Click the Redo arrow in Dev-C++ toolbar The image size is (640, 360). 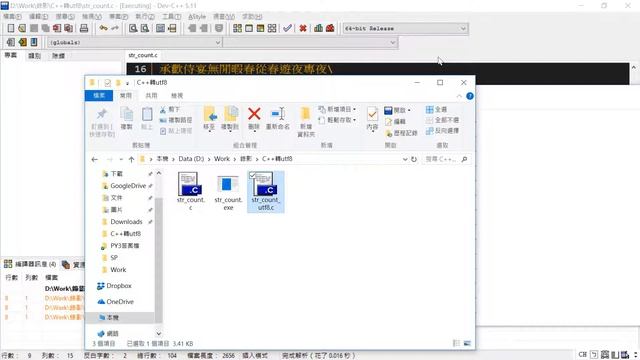(x=115, y=28)
